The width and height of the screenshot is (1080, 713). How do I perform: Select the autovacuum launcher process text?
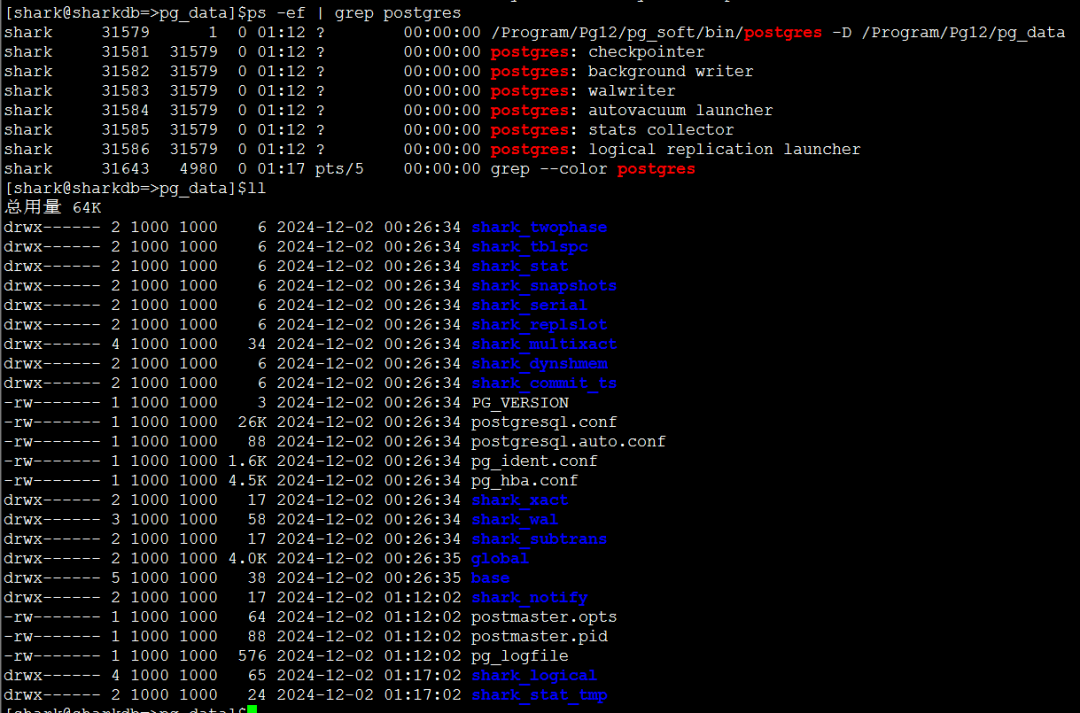(680, 110)
